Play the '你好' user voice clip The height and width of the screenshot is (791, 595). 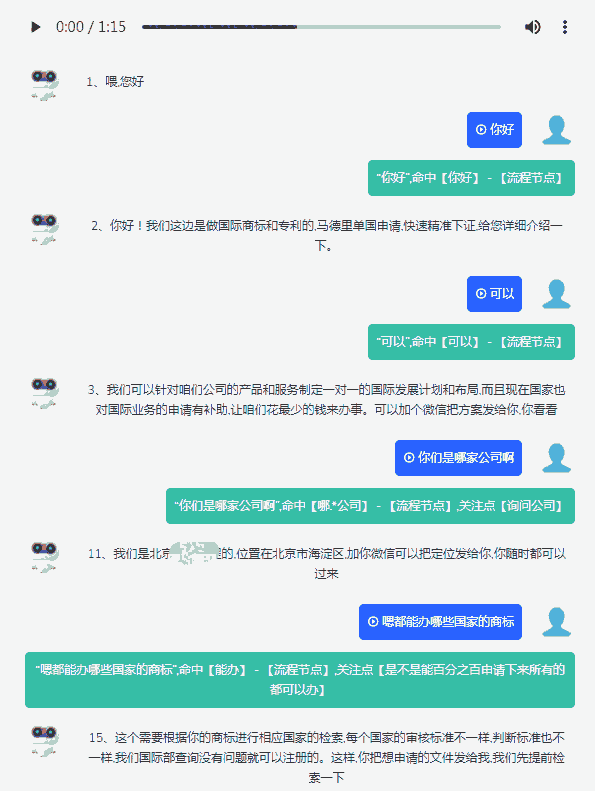point(494,130)
